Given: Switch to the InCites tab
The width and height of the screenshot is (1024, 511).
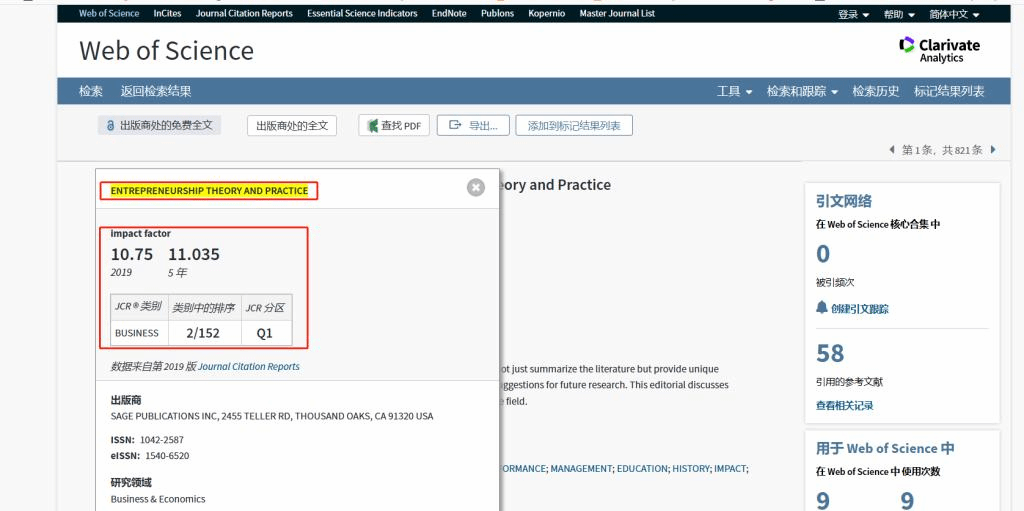Looking at the screenshot, I should [167, 14].
